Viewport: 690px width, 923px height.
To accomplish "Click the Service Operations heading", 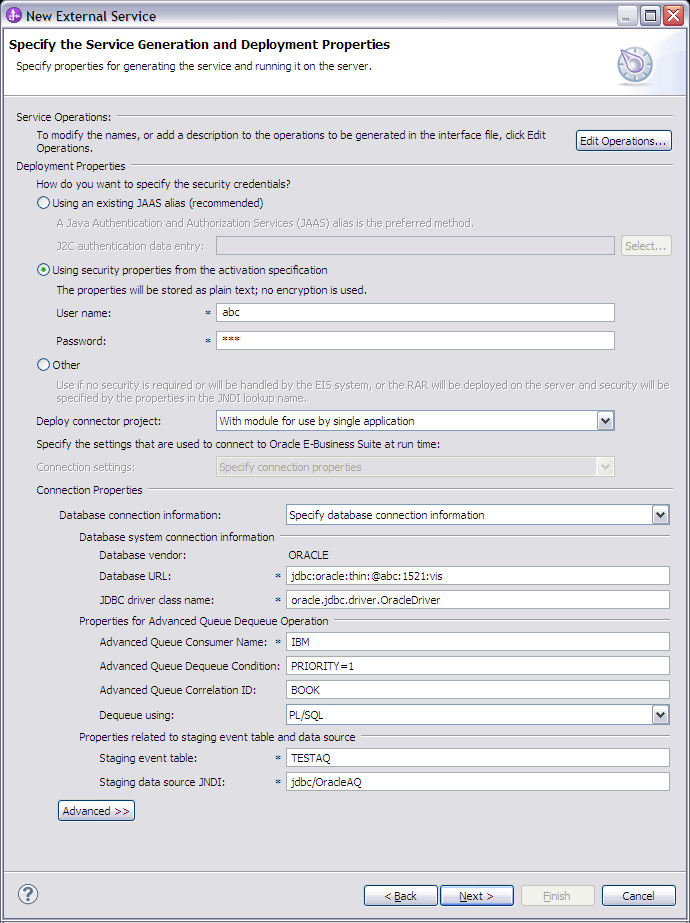I will pyautogui.click(x=64, y=117).
